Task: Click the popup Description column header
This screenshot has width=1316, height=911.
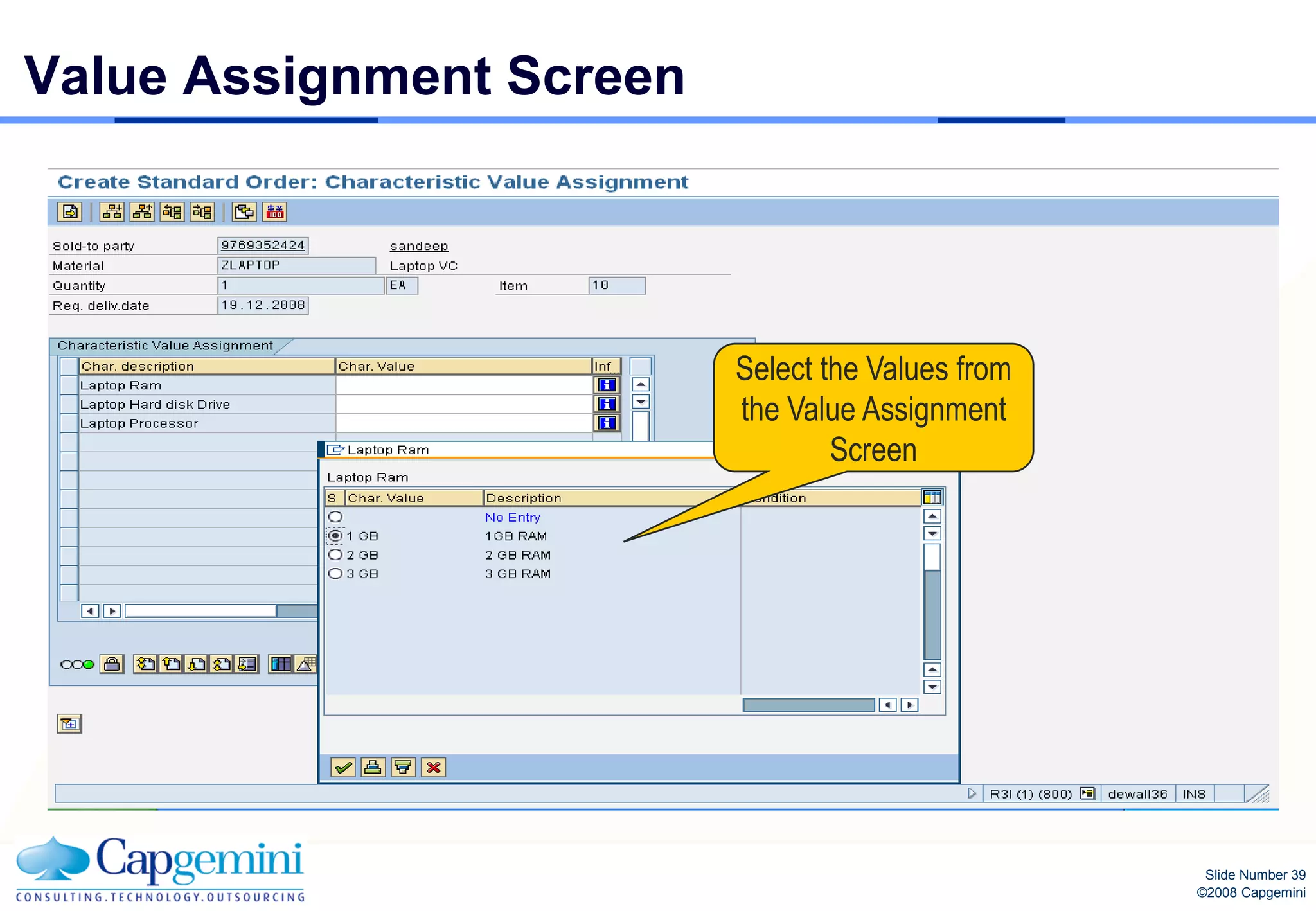Action: (x=611, y=498)
